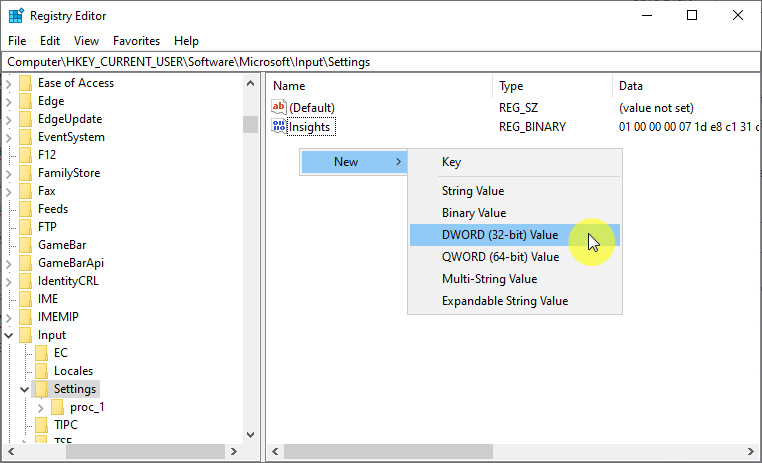
Task: Click the registry path address bar
Action: [x=380, y=62]
